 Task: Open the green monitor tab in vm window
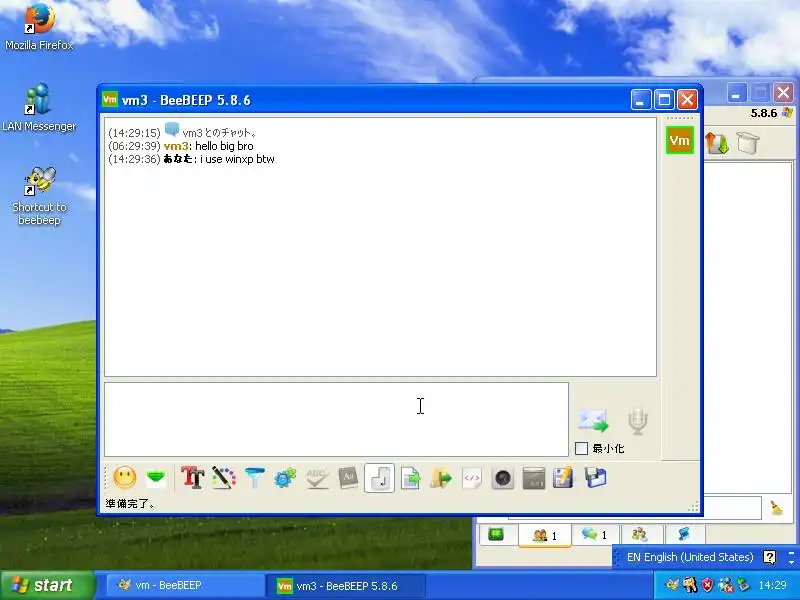click(x=496, y=535)
